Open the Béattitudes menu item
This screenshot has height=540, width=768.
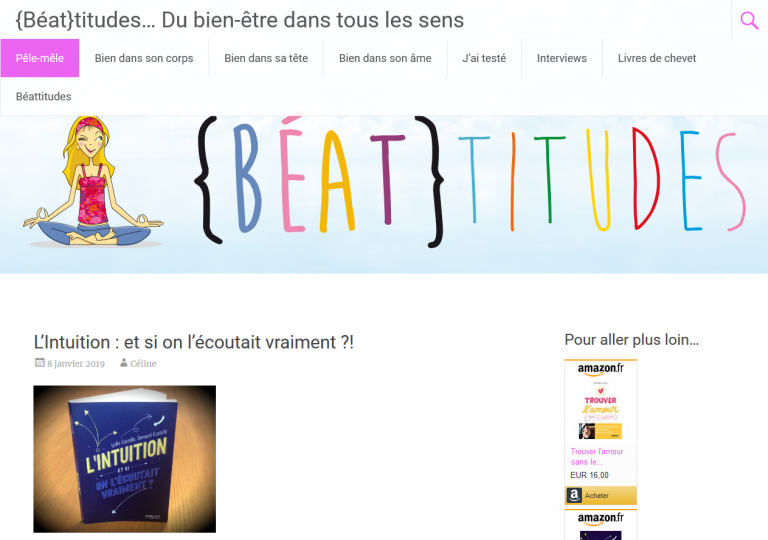pos(44,97)
